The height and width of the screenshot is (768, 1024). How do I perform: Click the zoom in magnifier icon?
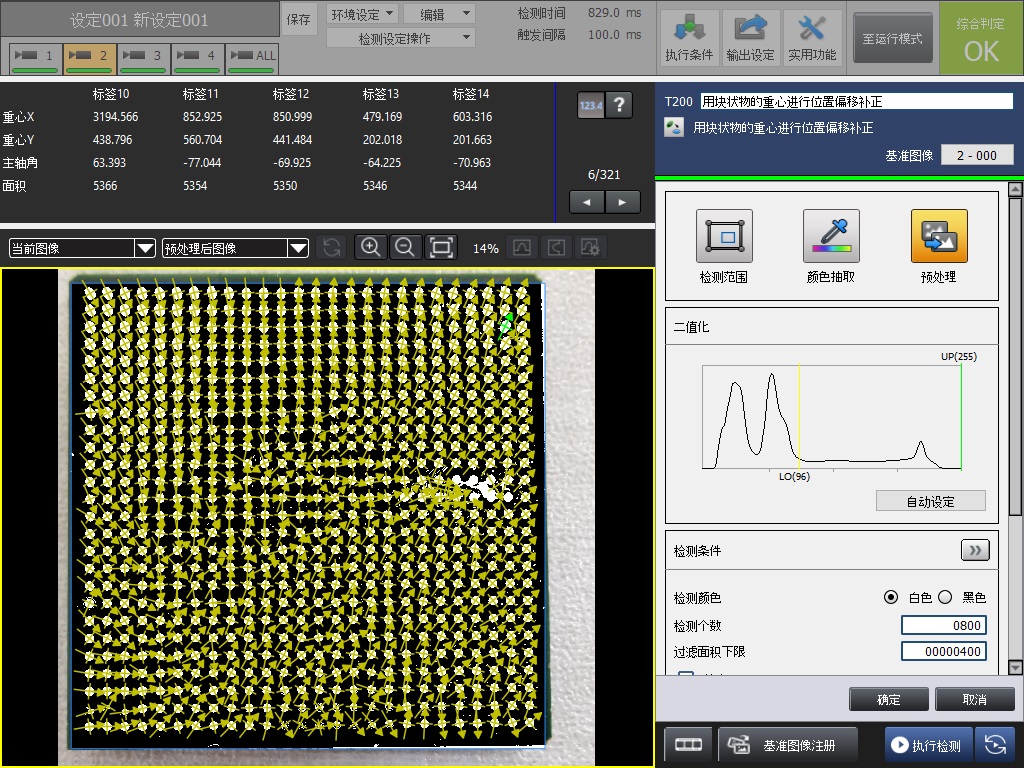tap(370, 248)
